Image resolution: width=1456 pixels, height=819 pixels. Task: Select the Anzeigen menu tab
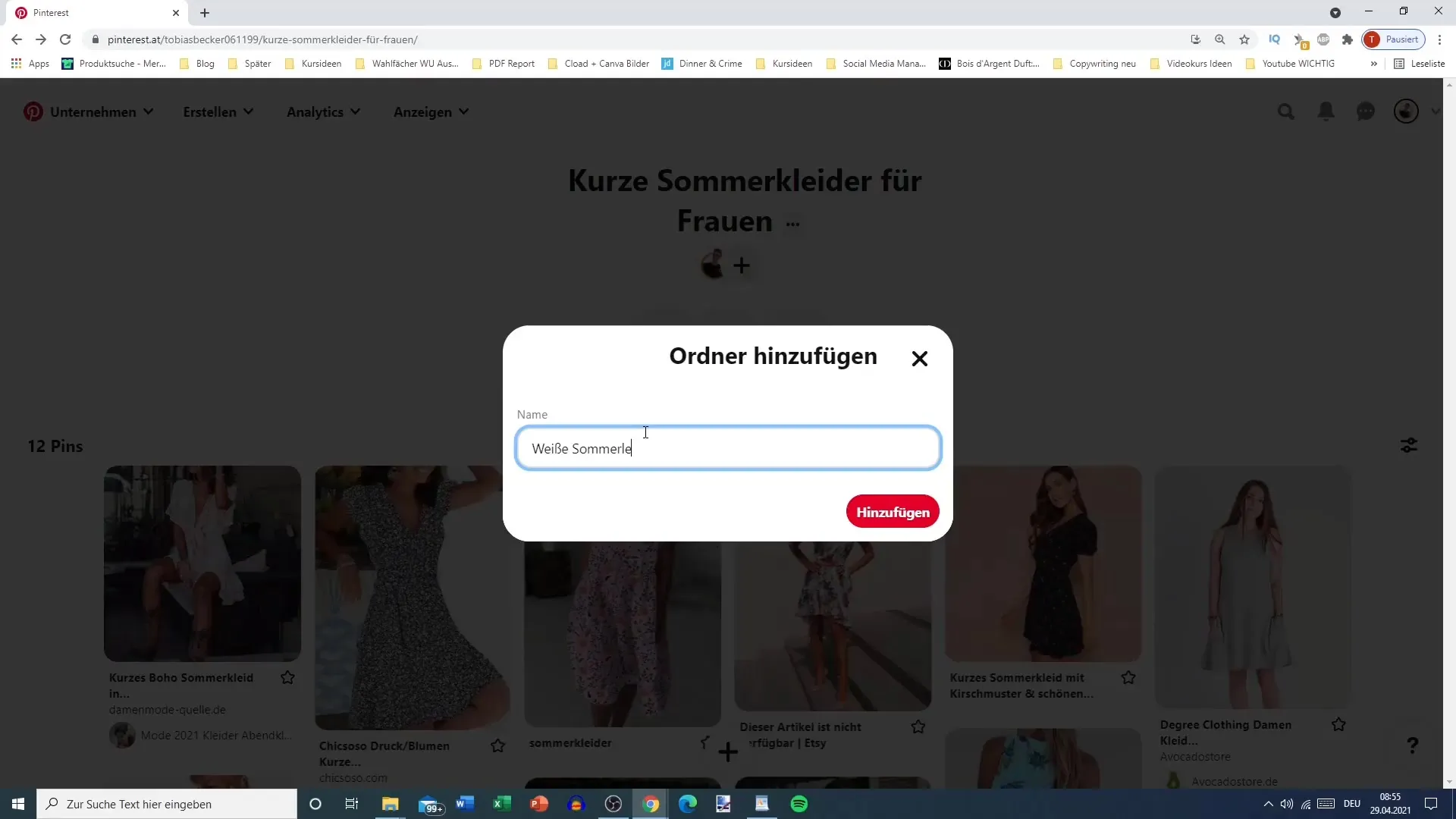click(x=432, y=112)
